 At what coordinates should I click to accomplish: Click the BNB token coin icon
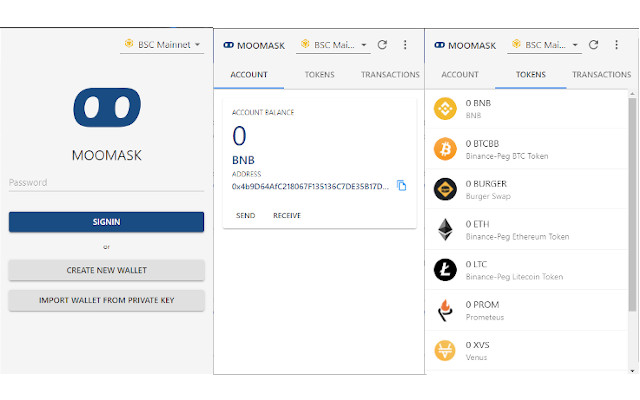[x=445, y=109]
